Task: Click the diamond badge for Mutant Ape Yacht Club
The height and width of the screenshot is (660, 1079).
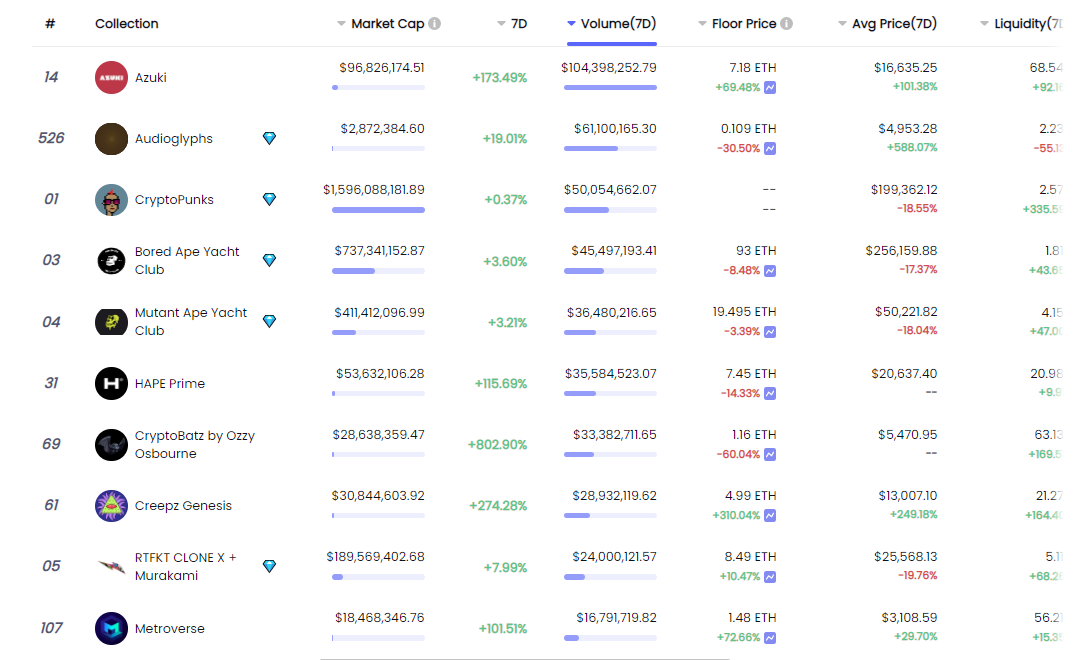Action: [x=270, y=321]
